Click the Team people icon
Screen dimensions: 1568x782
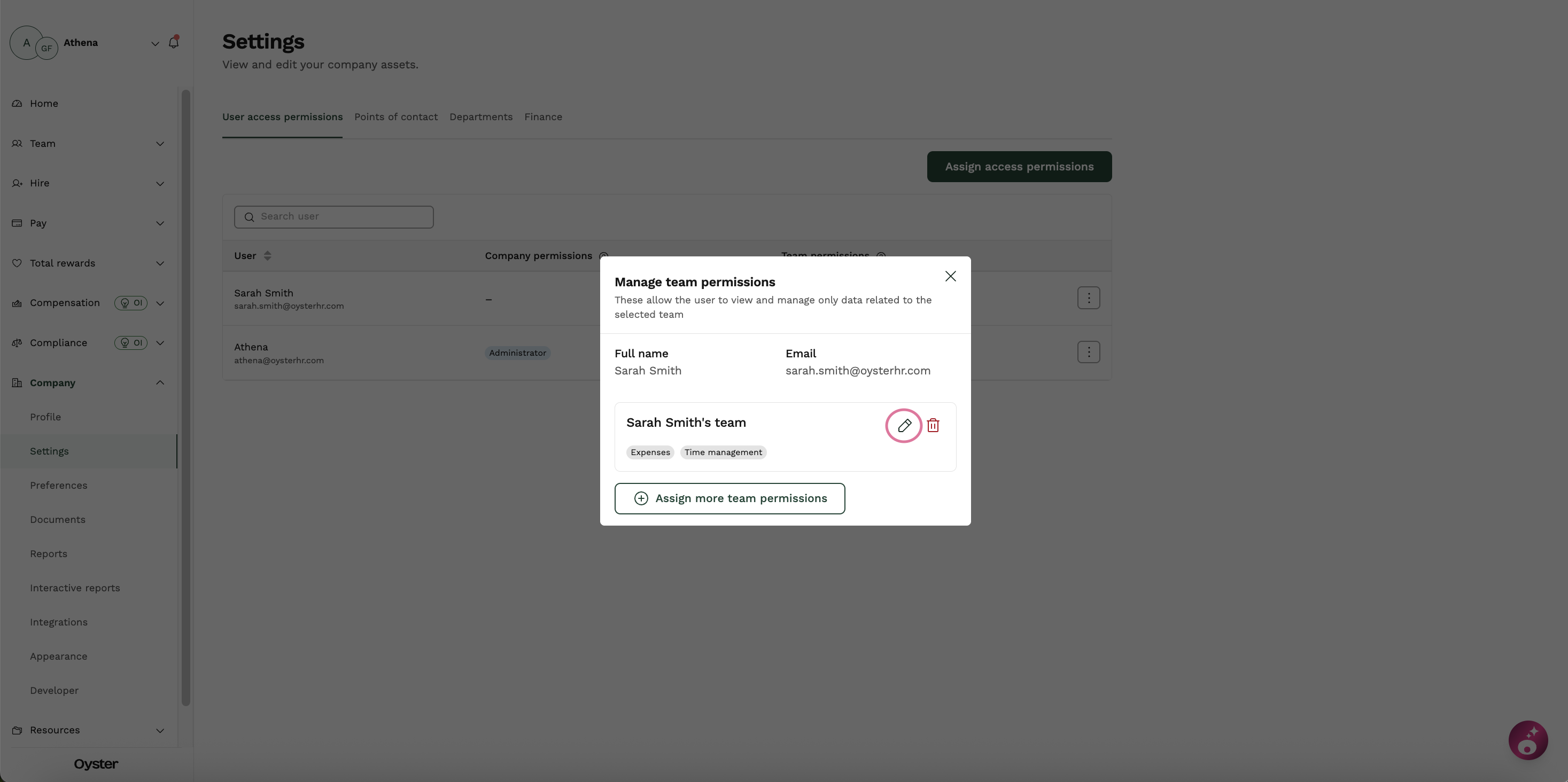tap(17, 144)
